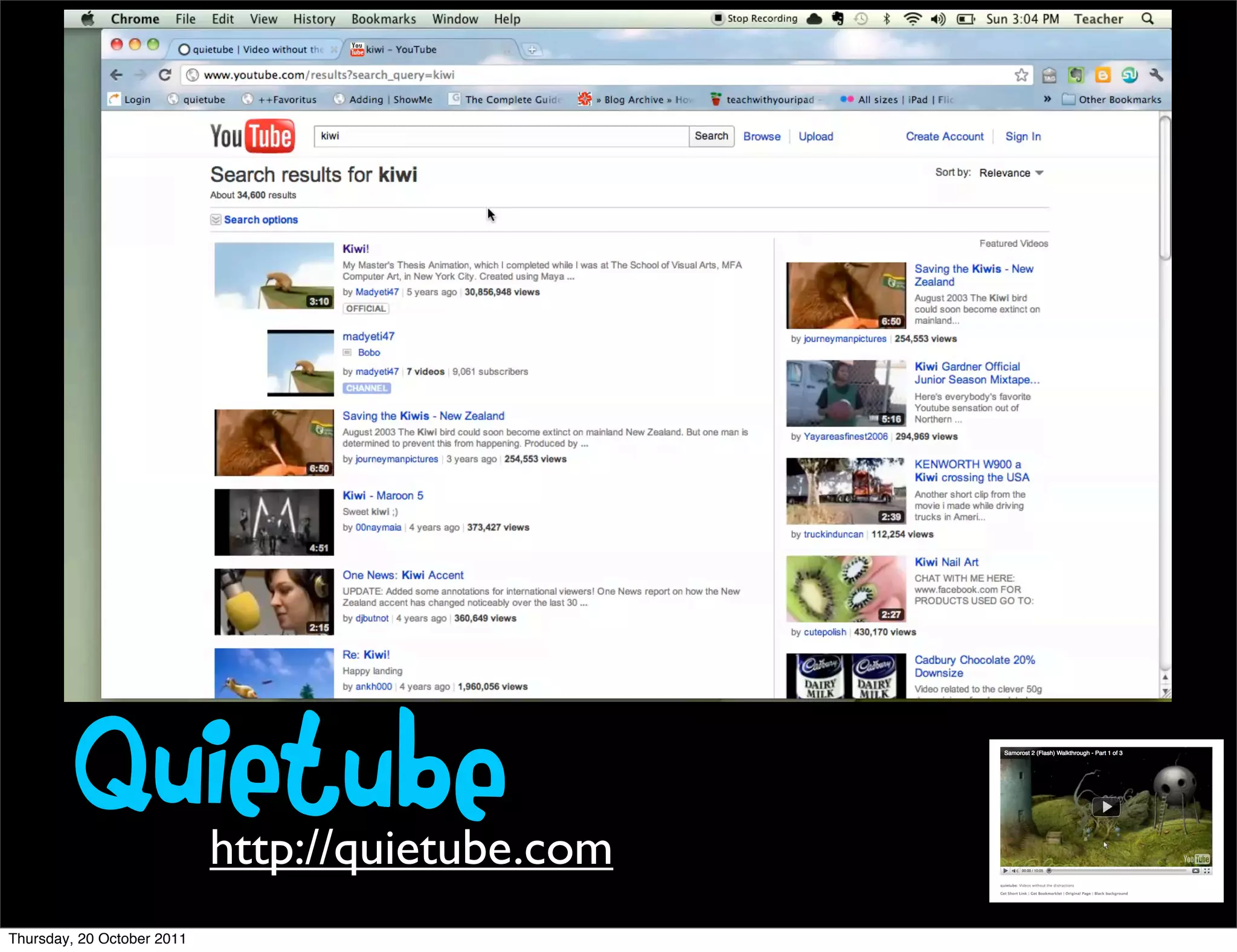Click the Bluetooth status icon
The width and height of the screenshot is (1237, 952).
[x=886, y=19]
